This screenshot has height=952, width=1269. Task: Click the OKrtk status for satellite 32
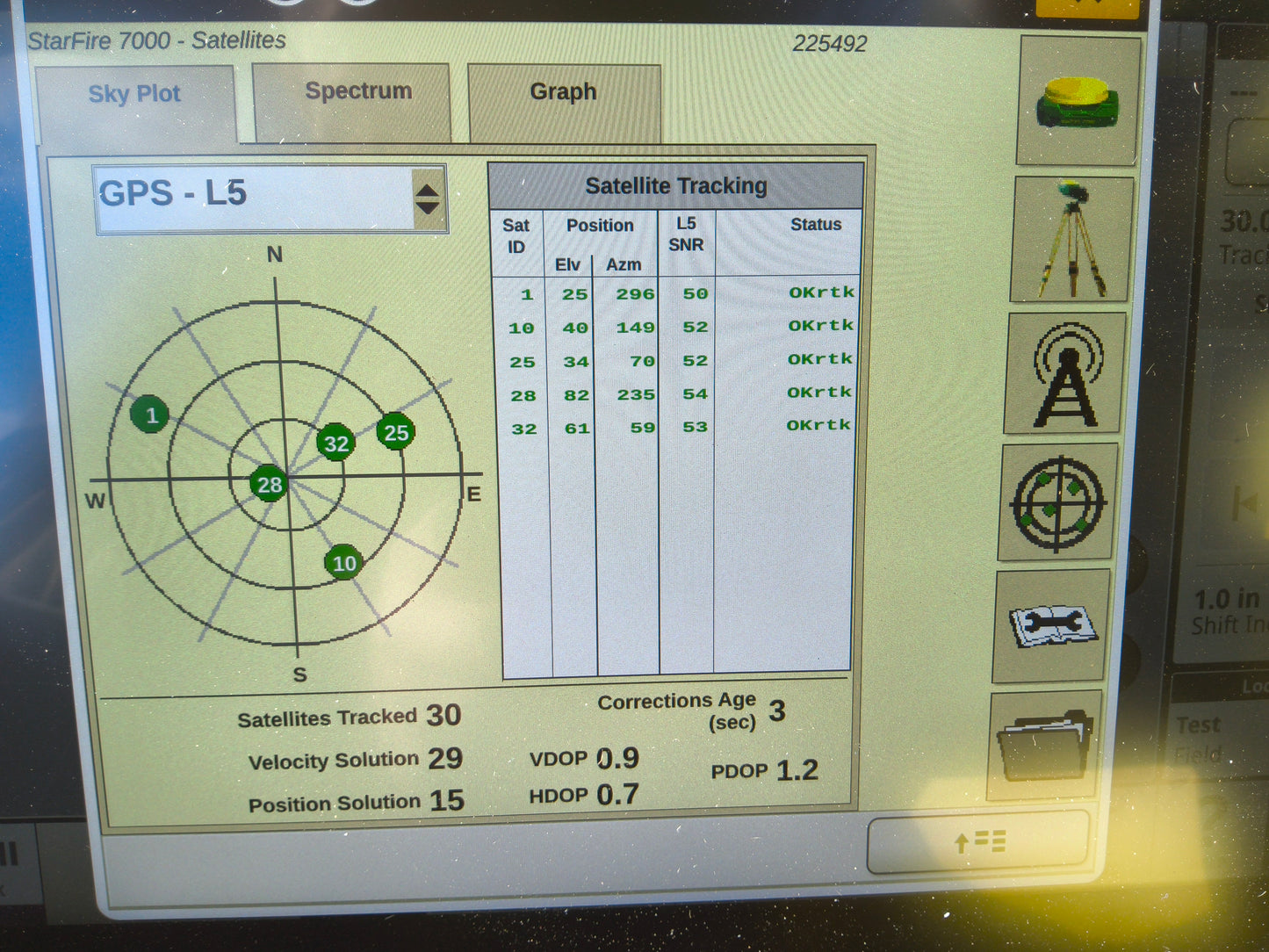(819, 425)
